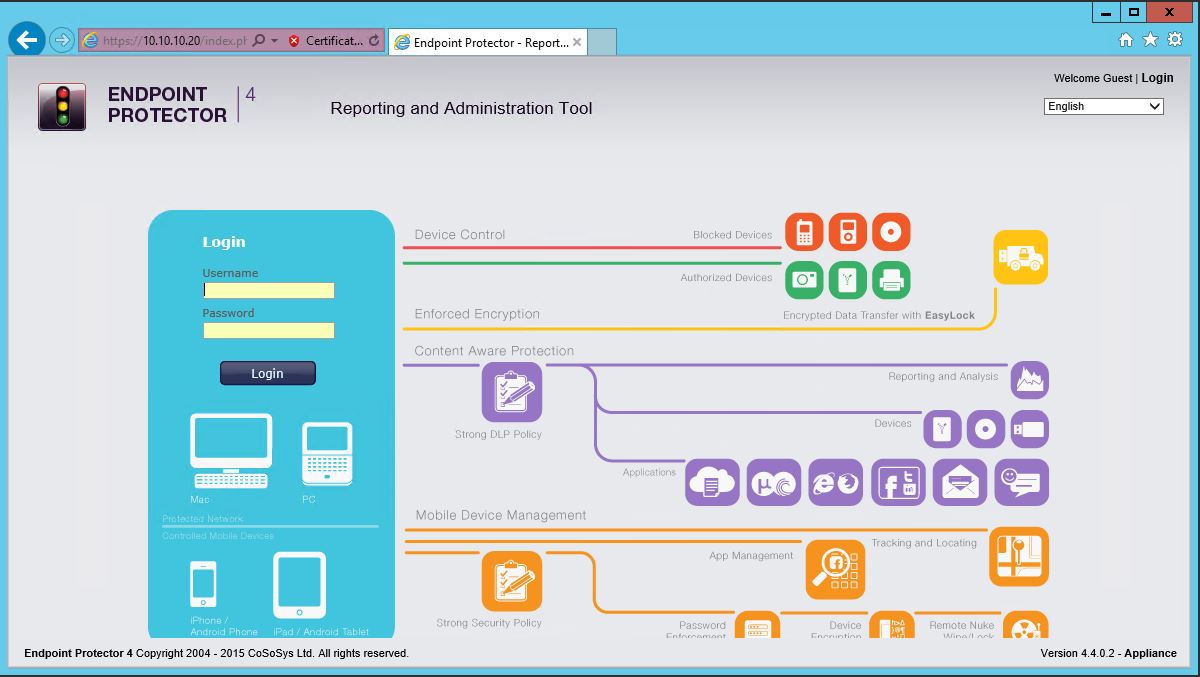Click the green printer Authorized Devices icon
This screenshot has height=677, width=1200.
coord(891,280)
